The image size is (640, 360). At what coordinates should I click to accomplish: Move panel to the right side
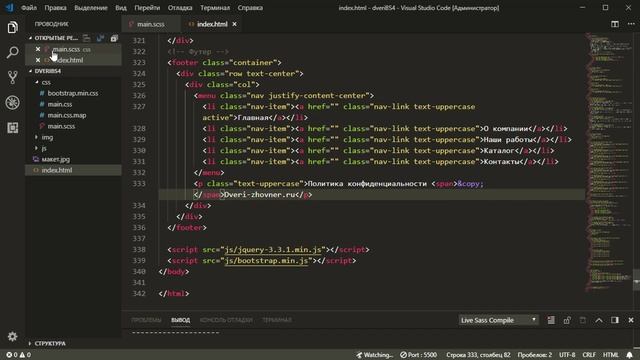pyautogui.click(x=615, y=320)
